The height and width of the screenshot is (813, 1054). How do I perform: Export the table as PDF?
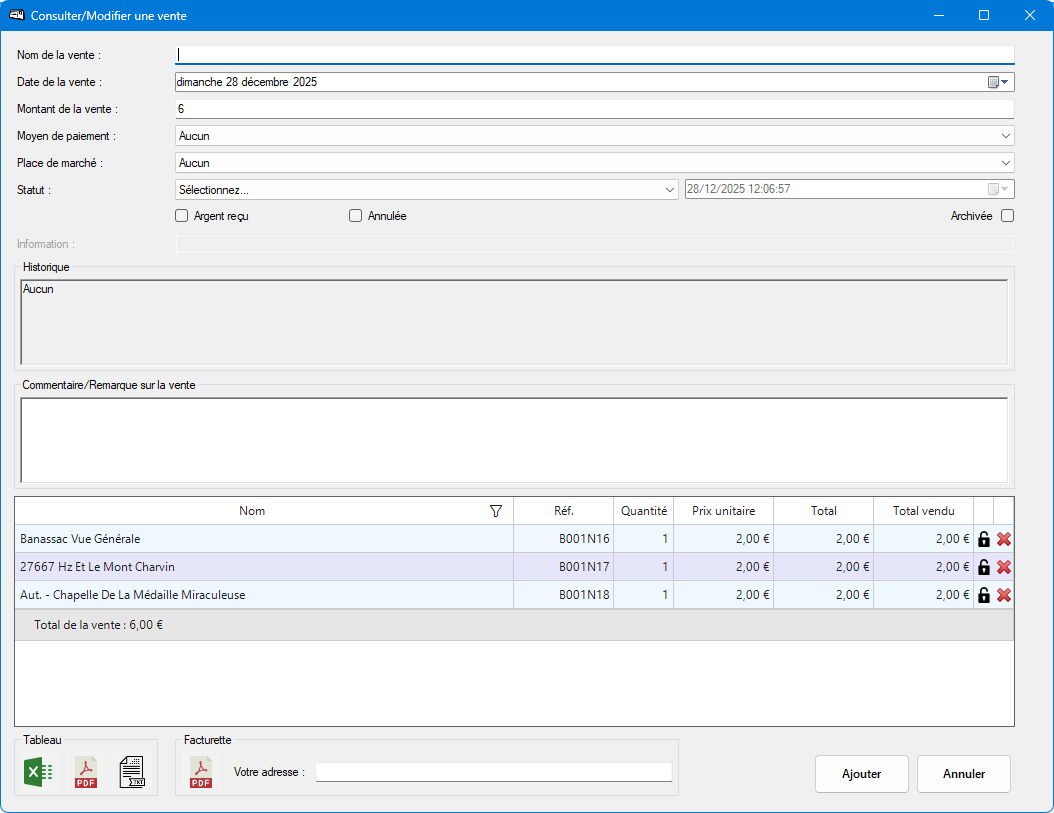86,773
